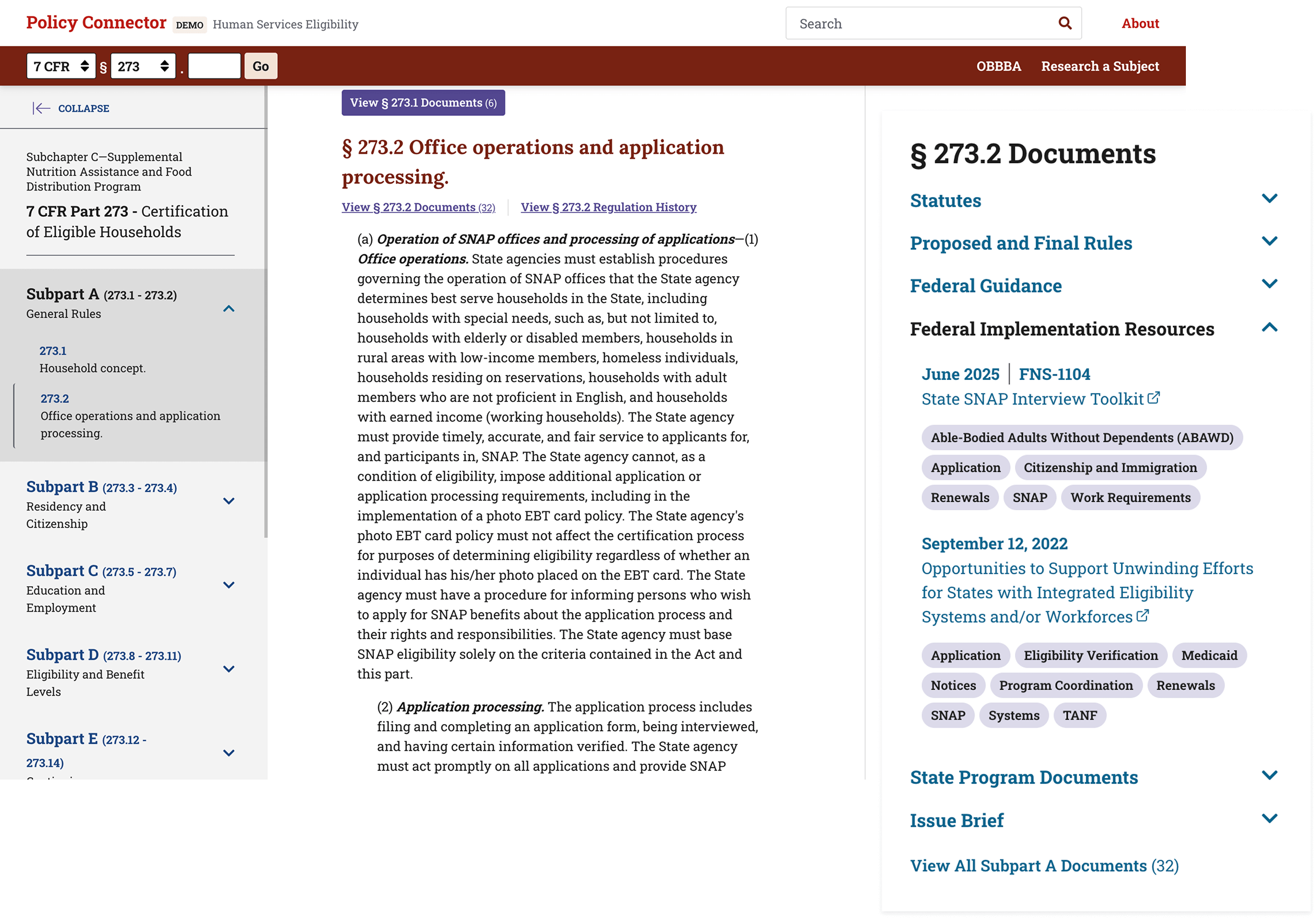Open the 7 CFR title dropdown
Image resolution: width=1316 pixels, height=919 pixels.
pyautogui.click(x=61, y=66)
